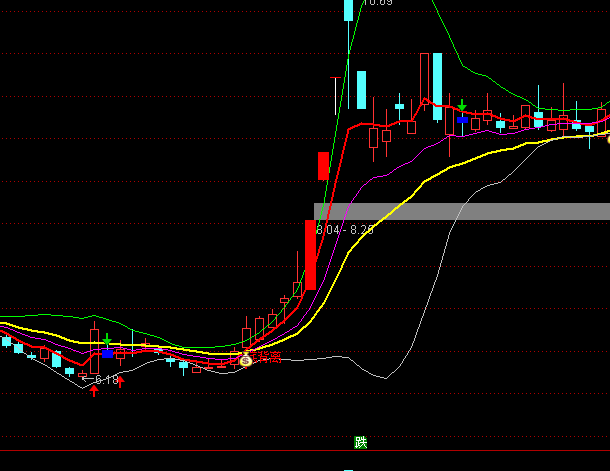Select the large solid red candle above gap label
The height and width of the screenshot is (471, 610).
coord(311,255)
